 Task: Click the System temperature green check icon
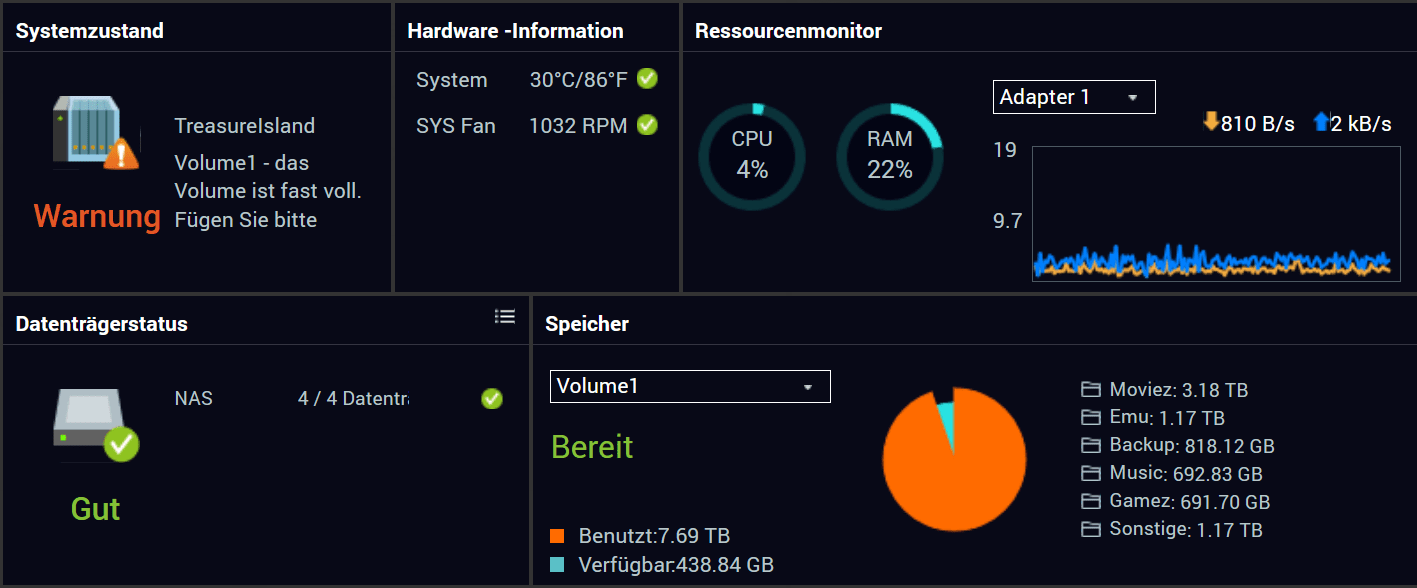647,79
